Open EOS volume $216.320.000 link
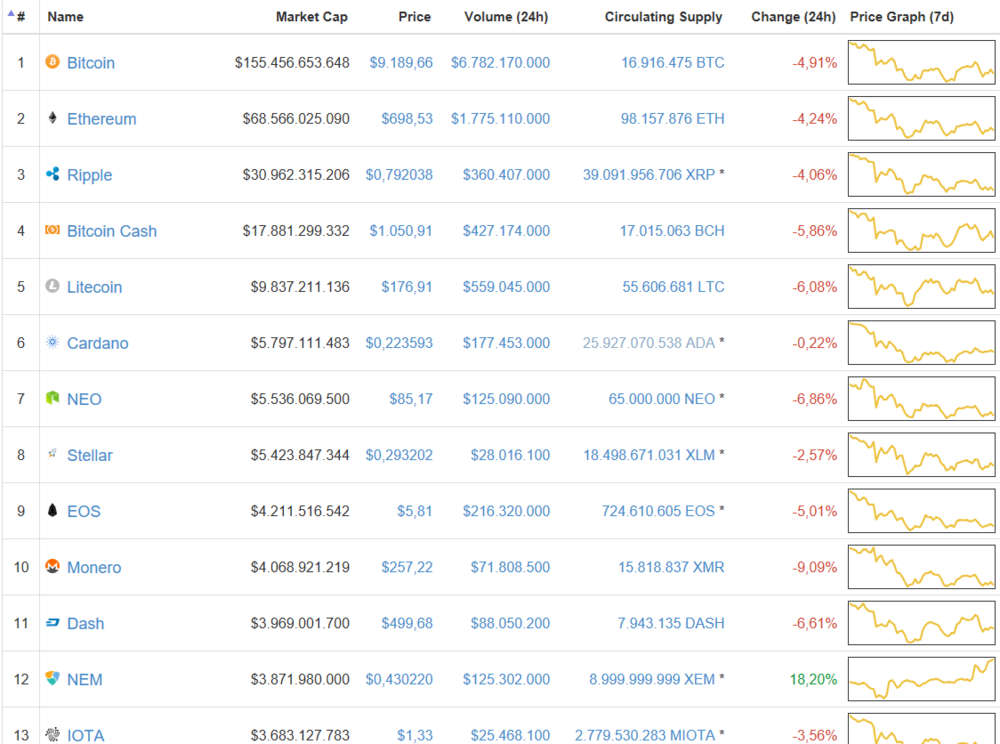 [506, 511]
